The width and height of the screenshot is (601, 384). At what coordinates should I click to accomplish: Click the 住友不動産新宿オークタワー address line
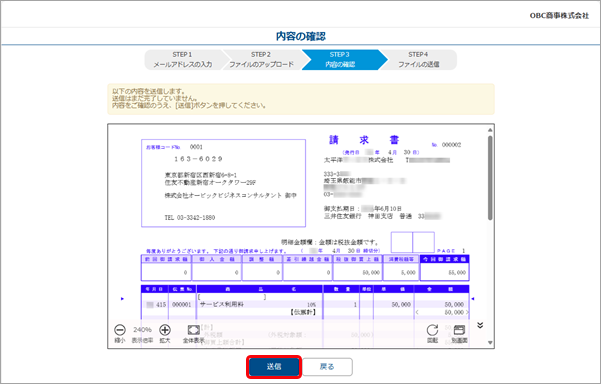click(210, 182)
